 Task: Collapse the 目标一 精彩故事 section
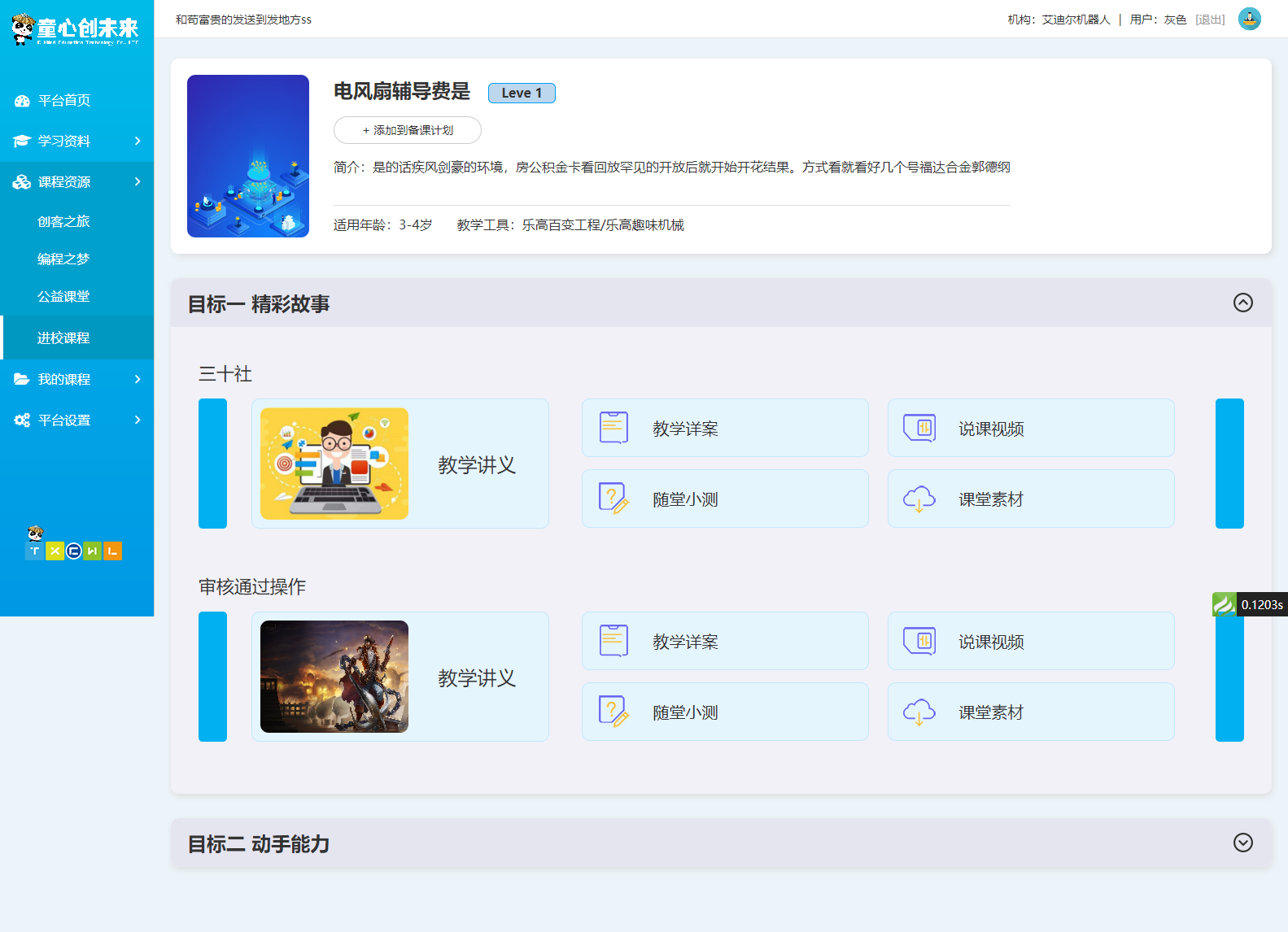(1242, 303)
